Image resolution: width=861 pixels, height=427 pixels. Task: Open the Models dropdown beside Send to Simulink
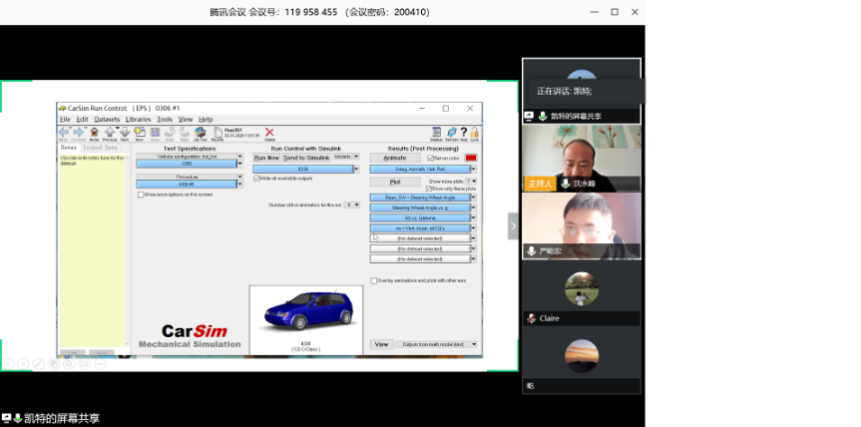(x=345, y=157)
